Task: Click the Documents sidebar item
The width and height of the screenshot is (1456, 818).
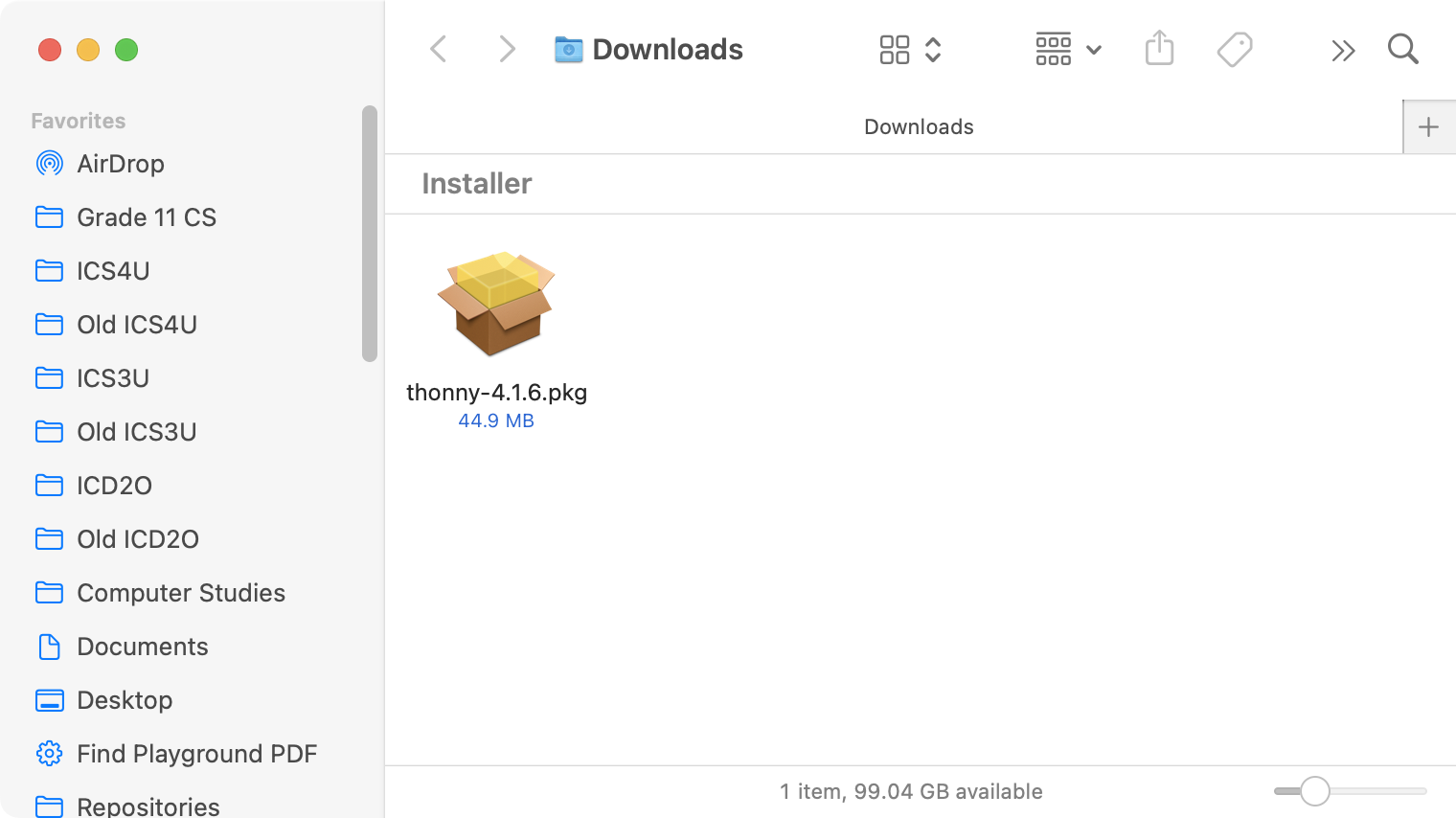Action: point(142,647)
